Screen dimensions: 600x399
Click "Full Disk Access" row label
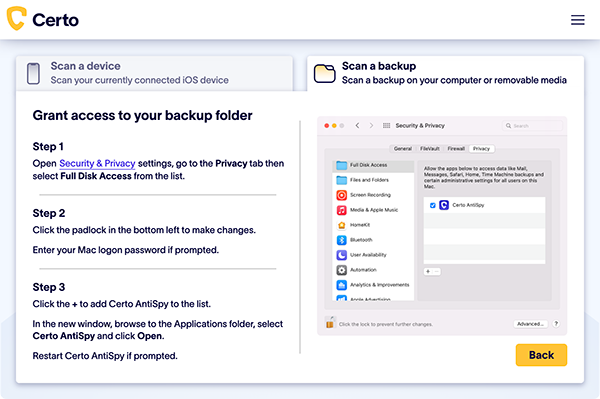(368, 165)
